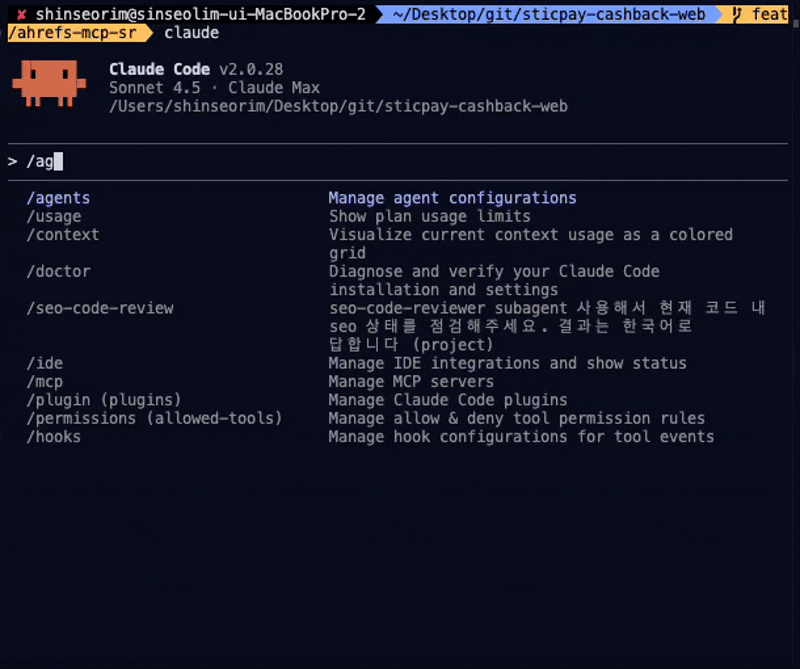The height and width of the screenshot is (669, 800).
Task: Click the seo-code-reviewer subagent description line
Action: coord(547,308)
